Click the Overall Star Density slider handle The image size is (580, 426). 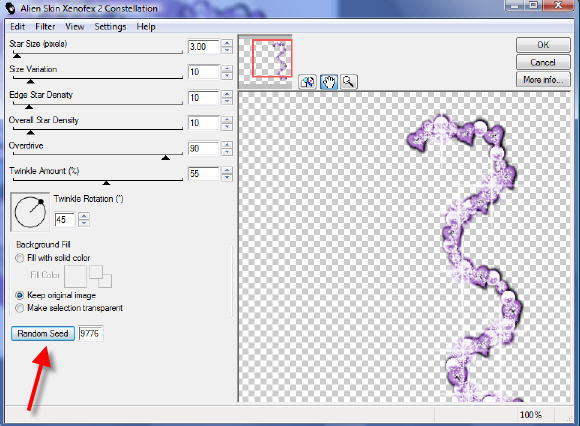tap(30, 132)
